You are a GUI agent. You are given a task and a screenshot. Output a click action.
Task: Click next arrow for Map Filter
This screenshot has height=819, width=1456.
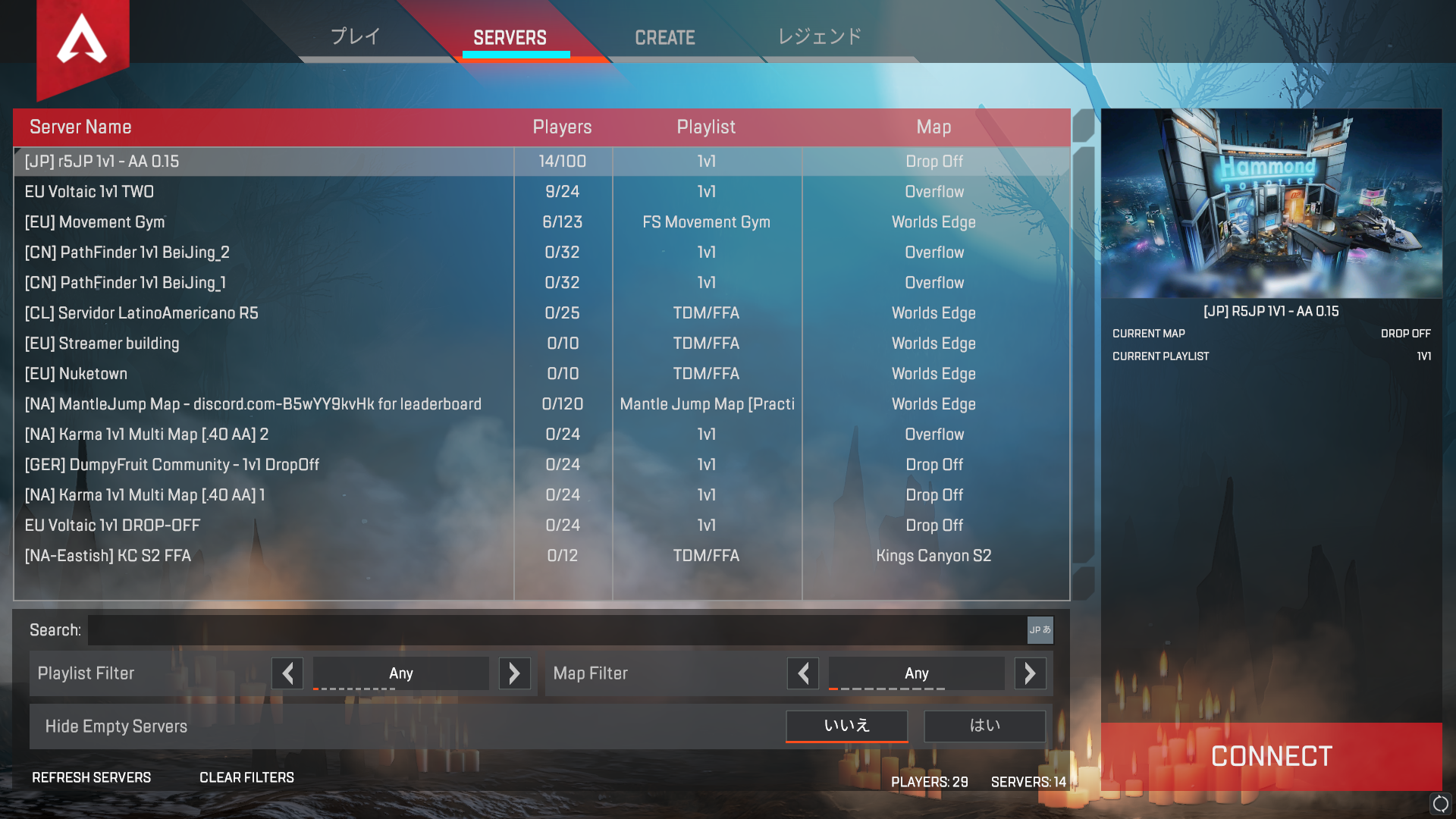pos(1031,673)
